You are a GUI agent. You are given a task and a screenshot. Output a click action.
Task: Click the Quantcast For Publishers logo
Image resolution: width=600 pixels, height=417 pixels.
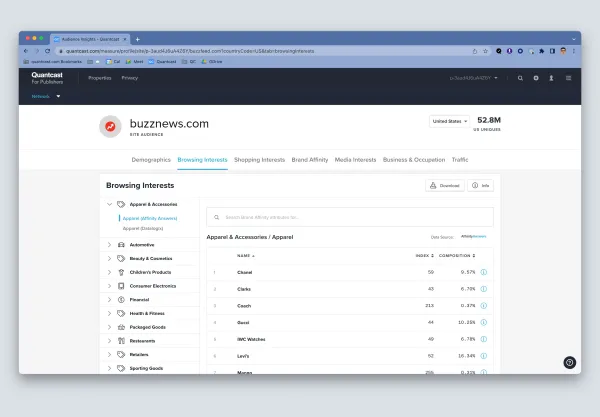(x=47, y=78)
